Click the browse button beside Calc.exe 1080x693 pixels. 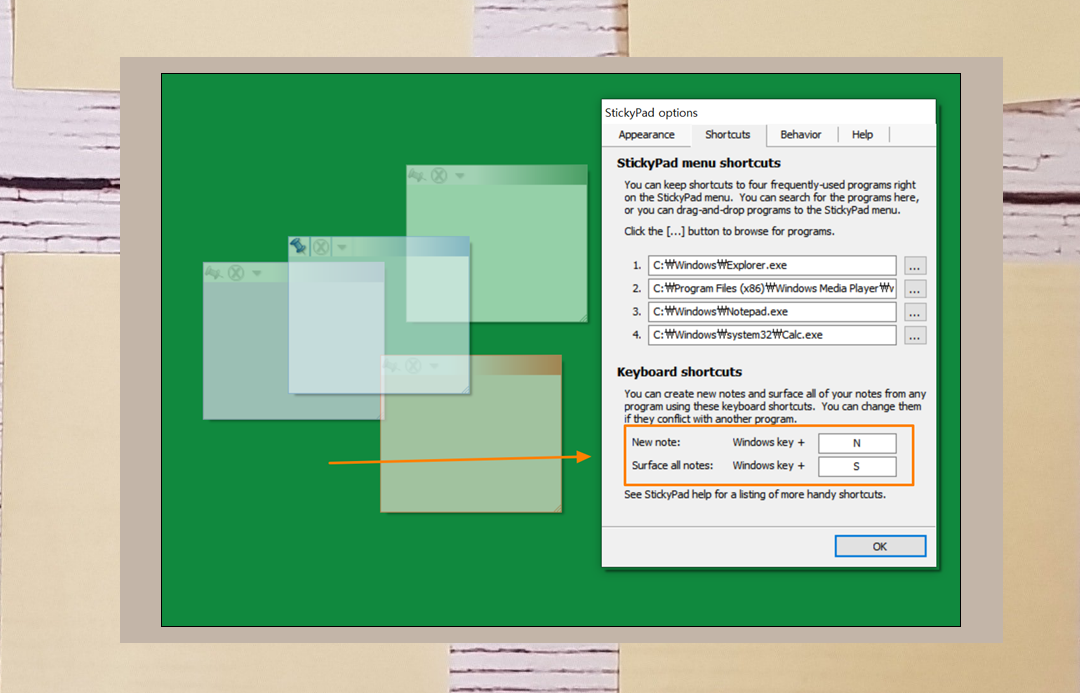pos(915,335)
